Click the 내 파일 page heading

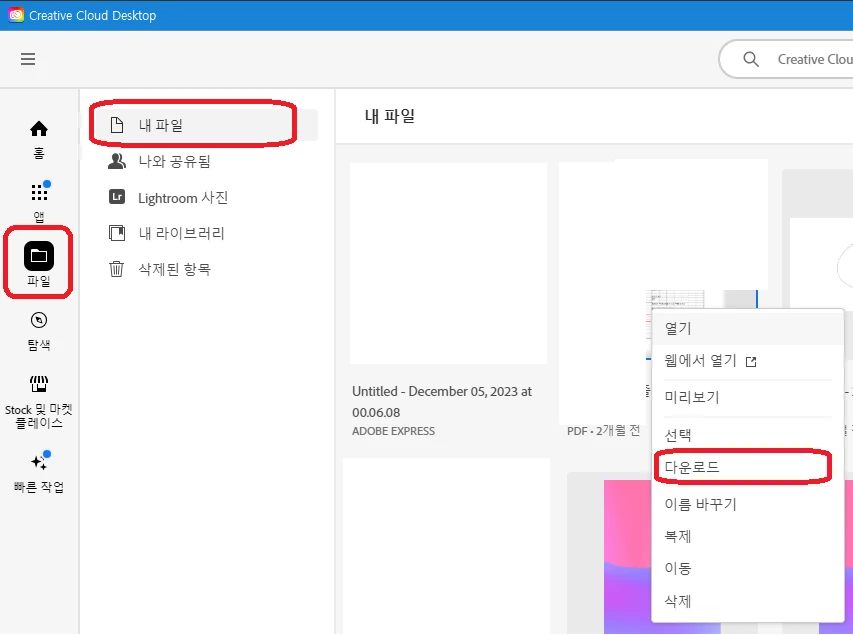point(390,116)
